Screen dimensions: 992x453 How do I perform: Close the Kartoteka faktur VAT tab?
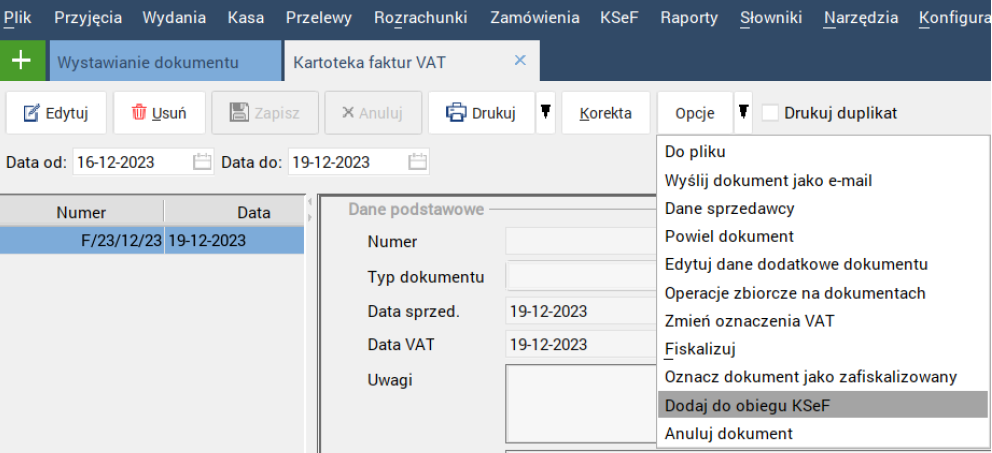click(x=520, y=61)
